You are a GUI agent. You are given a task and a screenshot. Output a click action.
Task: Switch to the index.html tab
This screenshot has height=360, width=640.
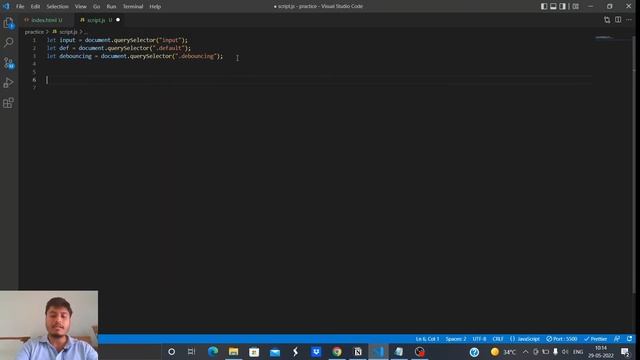click(x=46, y=20)
